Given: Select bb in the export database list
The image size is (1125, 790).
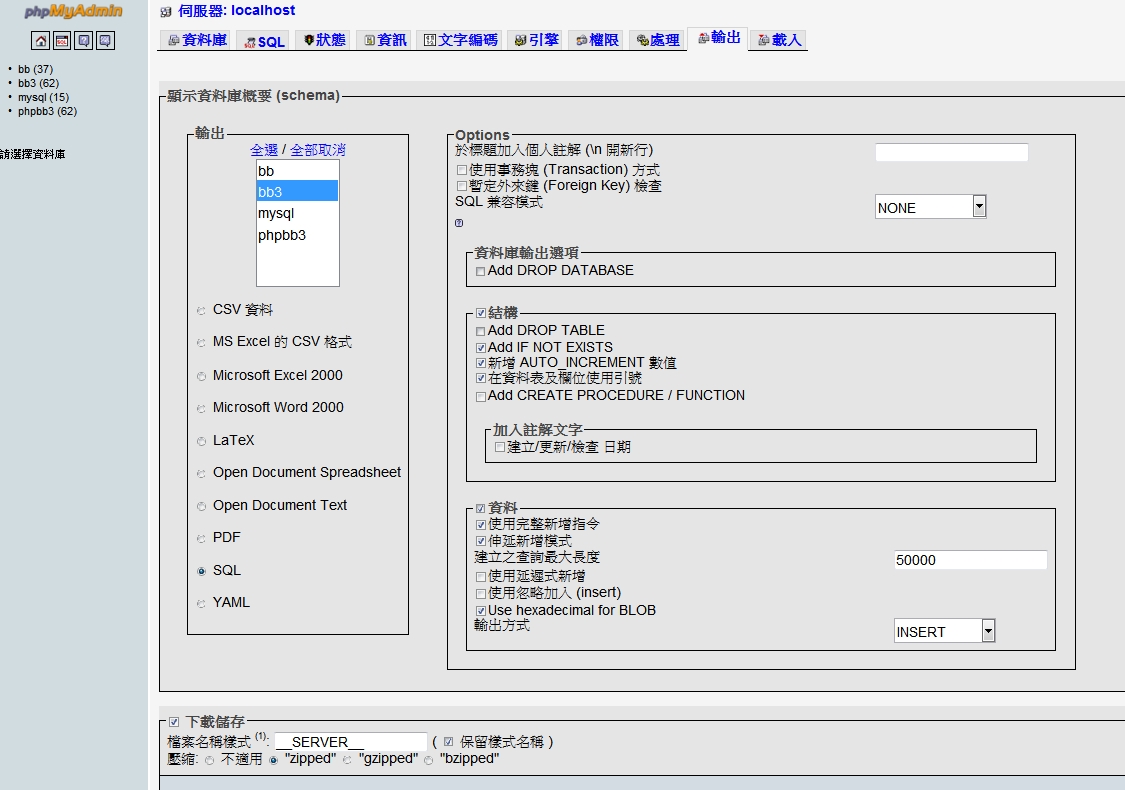Looking at the screenshot, I should (x=297, y=171).
